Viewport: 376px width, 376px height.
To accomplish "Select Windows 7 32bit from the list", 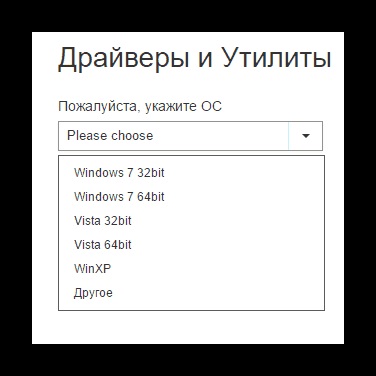I will click(x=191, y=173).
